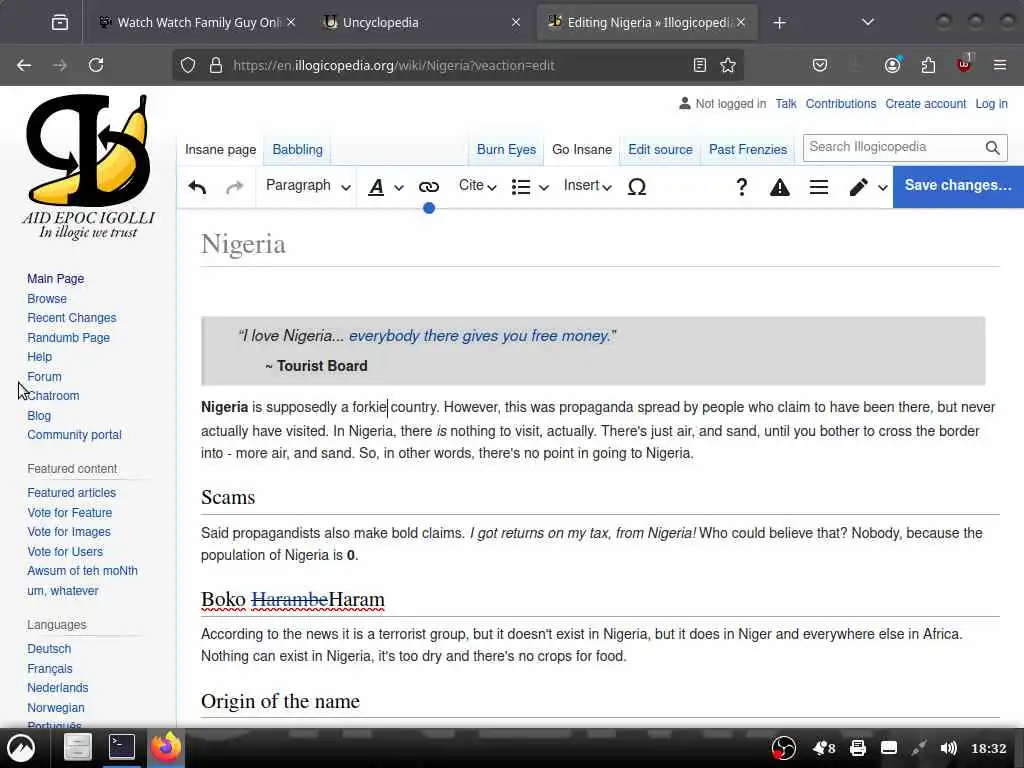The image size is (1024, 768).
Task: Toggle reader view icon in address bar
Action: [699, 65]
